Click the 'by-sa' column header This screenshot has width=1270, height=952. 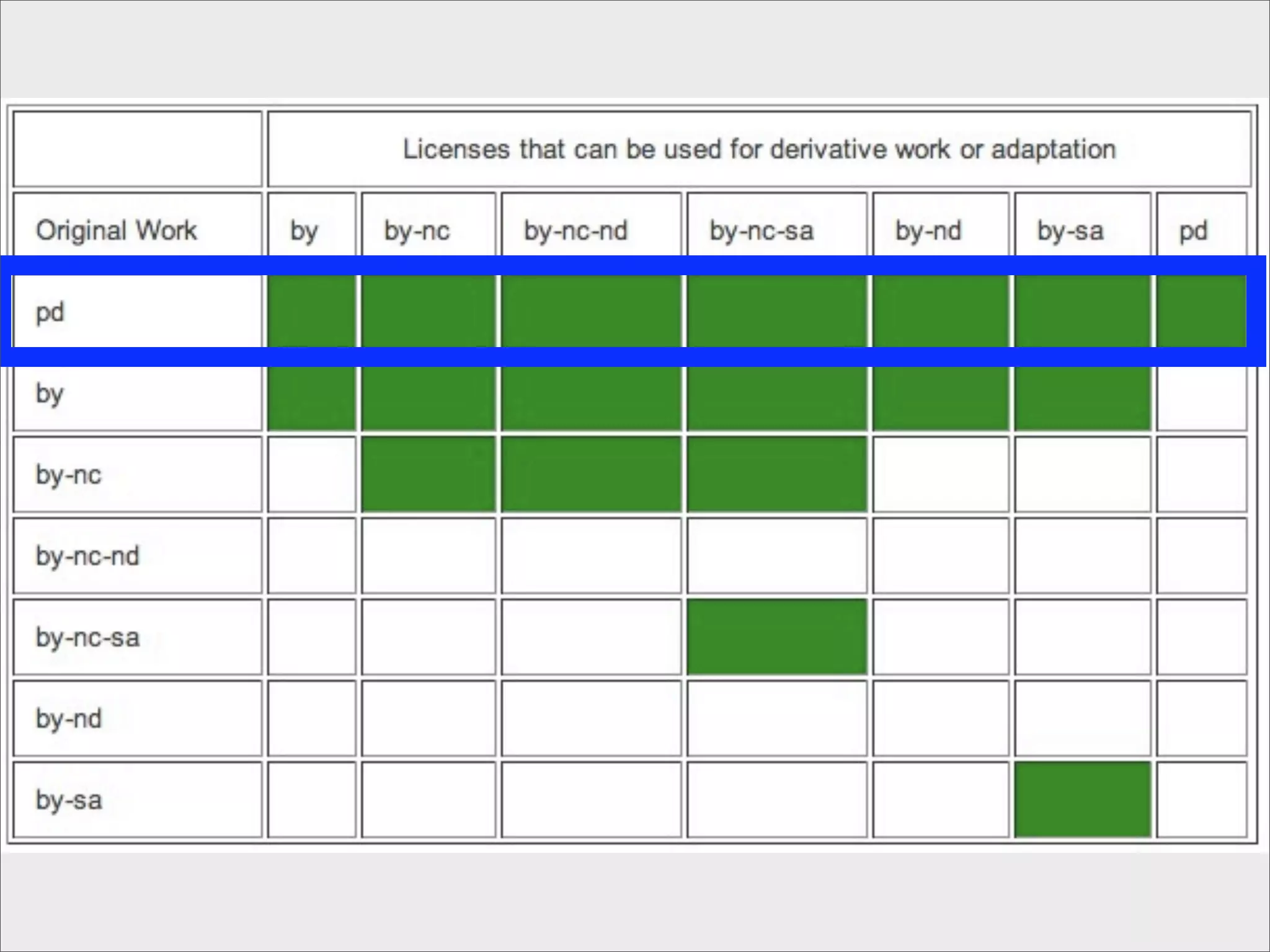coord(1070,231)
